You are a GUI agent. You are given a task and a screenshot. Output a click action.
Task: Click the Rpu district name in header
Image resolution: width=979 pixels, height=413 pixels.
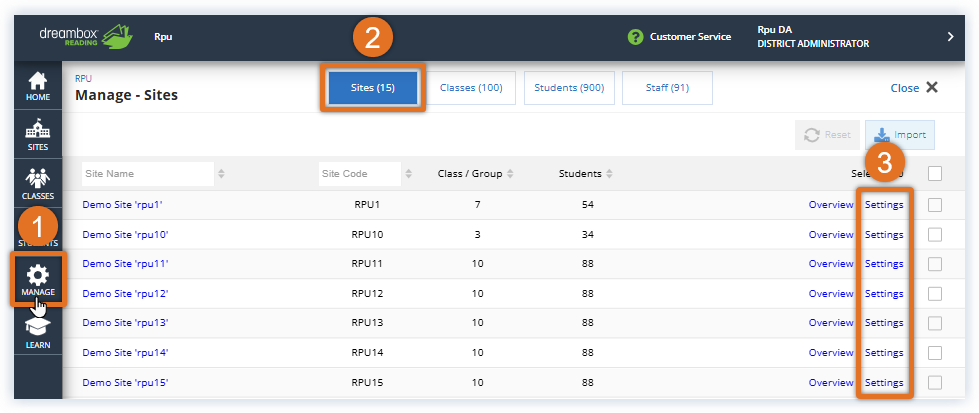[x=163, y=37]
